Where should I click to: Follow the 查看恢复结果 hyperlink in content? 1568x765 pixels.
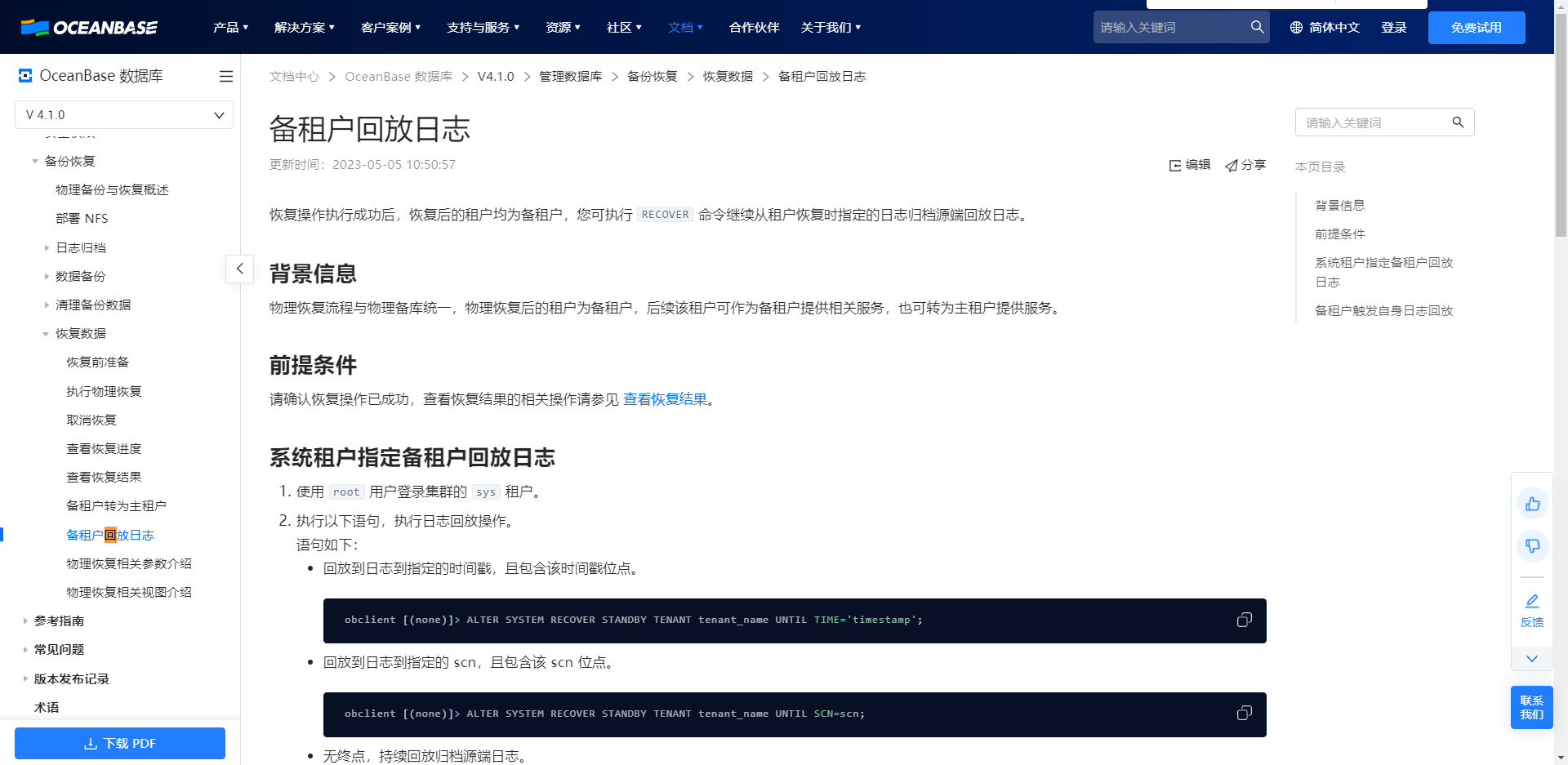666,399
